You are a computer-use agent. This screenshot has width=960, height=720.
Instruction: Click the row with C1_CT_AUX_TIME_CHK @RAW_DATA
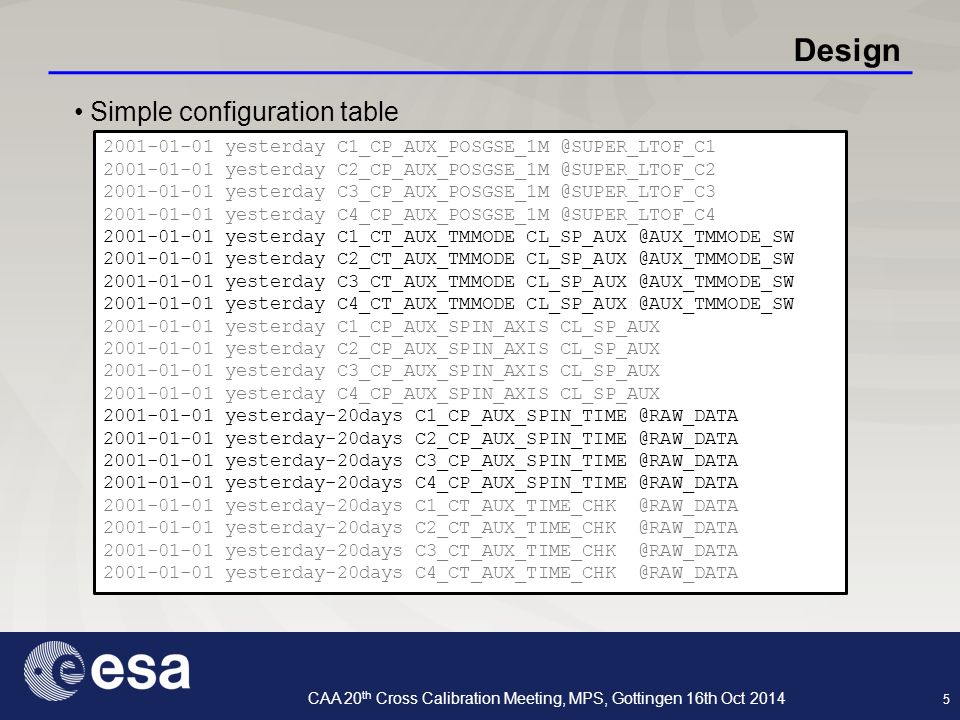pos(421,506)
